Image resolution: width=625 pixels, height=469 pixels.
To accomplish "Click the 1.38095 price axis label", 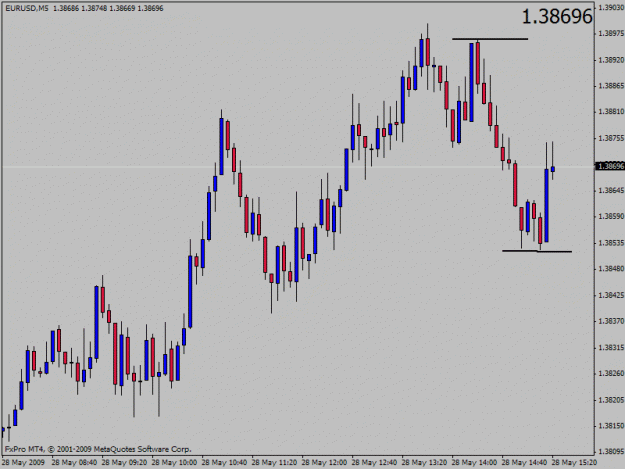I will point(611,452).
